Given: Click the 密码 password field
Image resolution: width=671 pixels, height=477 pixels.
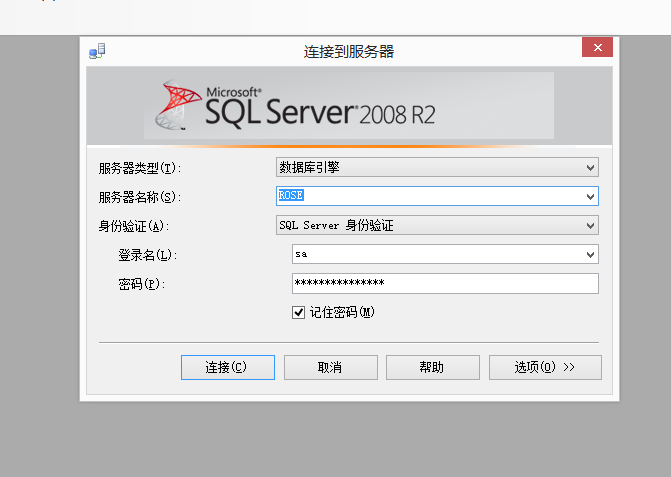Looking at the screenshot, I should [x=445, y=283].
